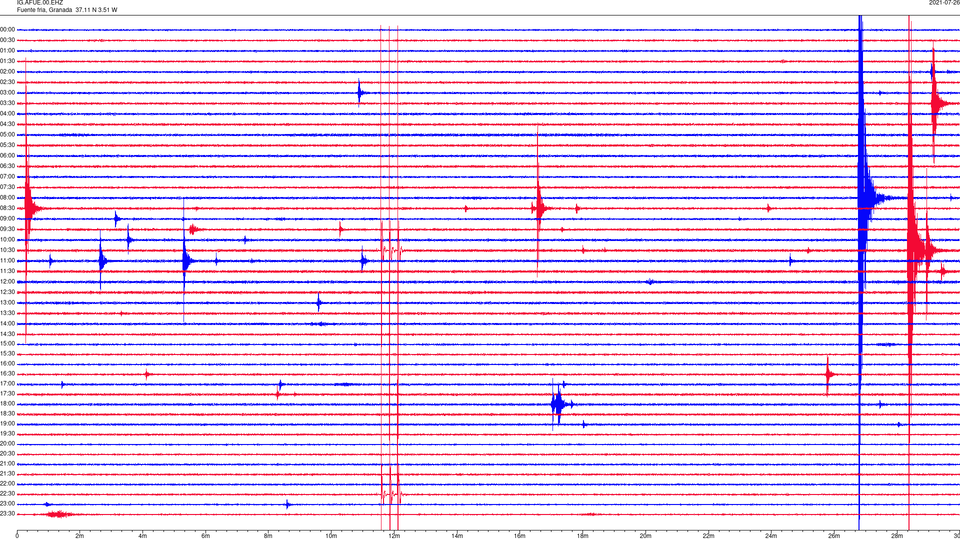Viewport: 960px width, 540px height.
Task: Select the 00:30 trace time label
Action: [x=8, y=40]
